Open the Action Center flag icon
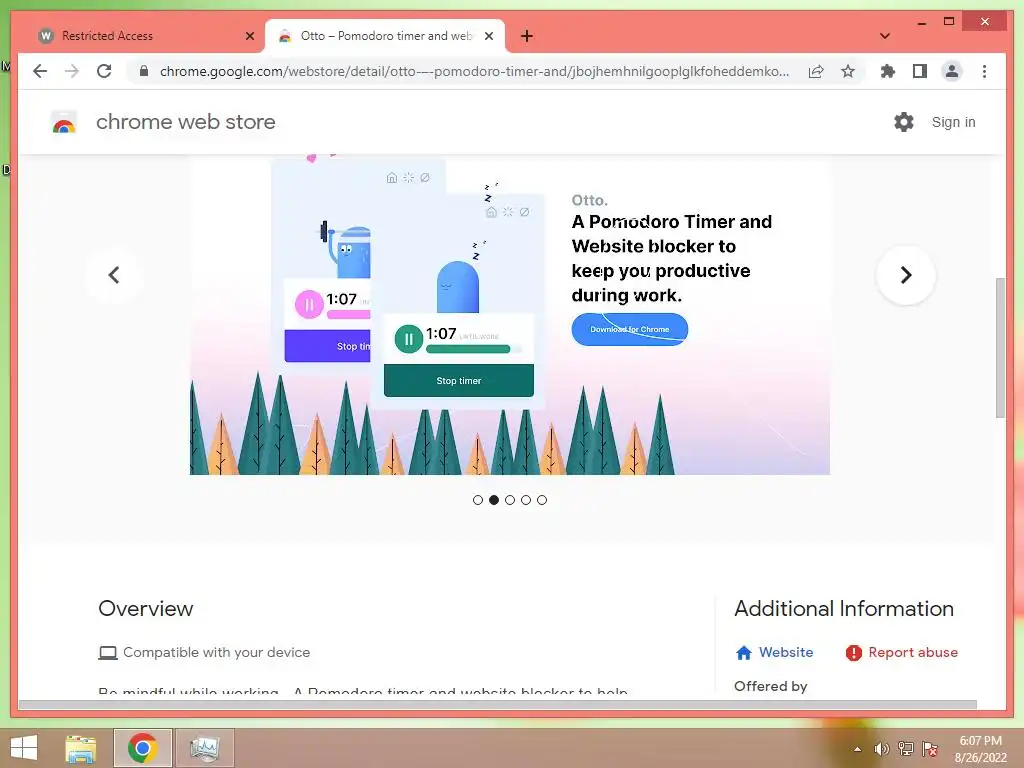This screenshot has height=768, width=1024. pyautogui.click(x=930, y=749)
